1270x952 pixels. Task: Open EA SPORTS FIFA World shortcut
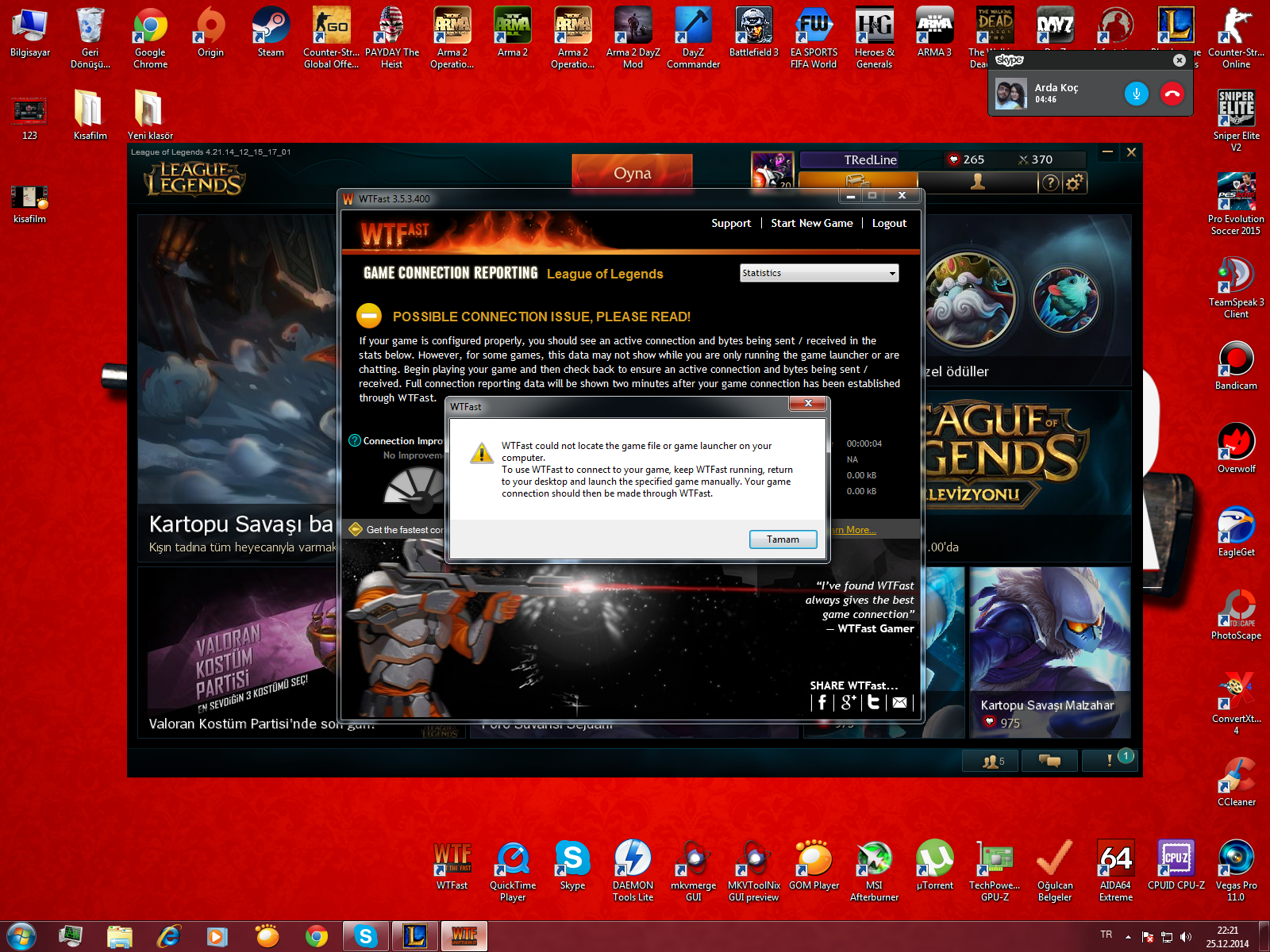click(814, 38)
